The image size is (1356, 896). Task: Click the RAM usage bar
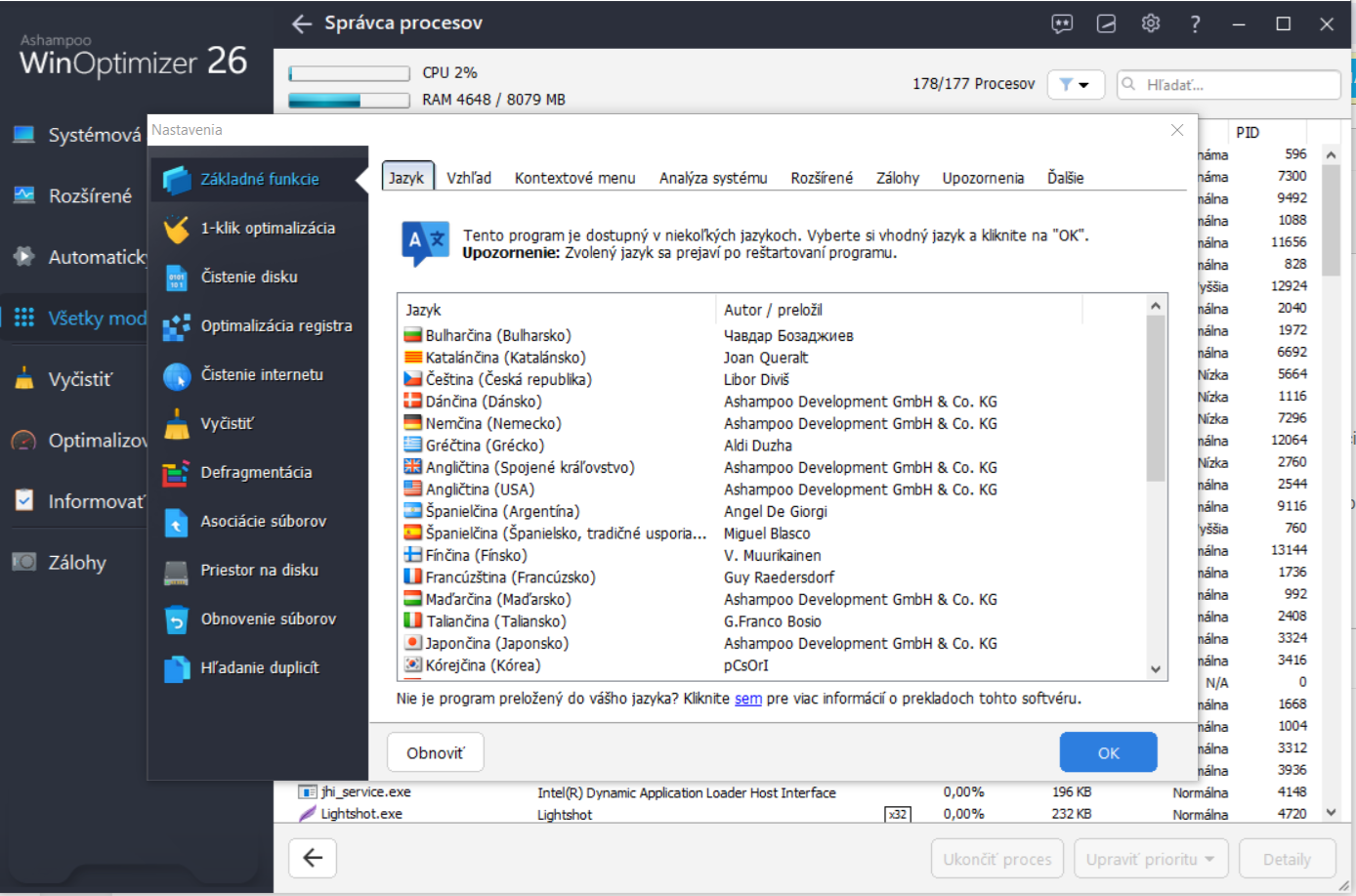click(x=349, y=100)
